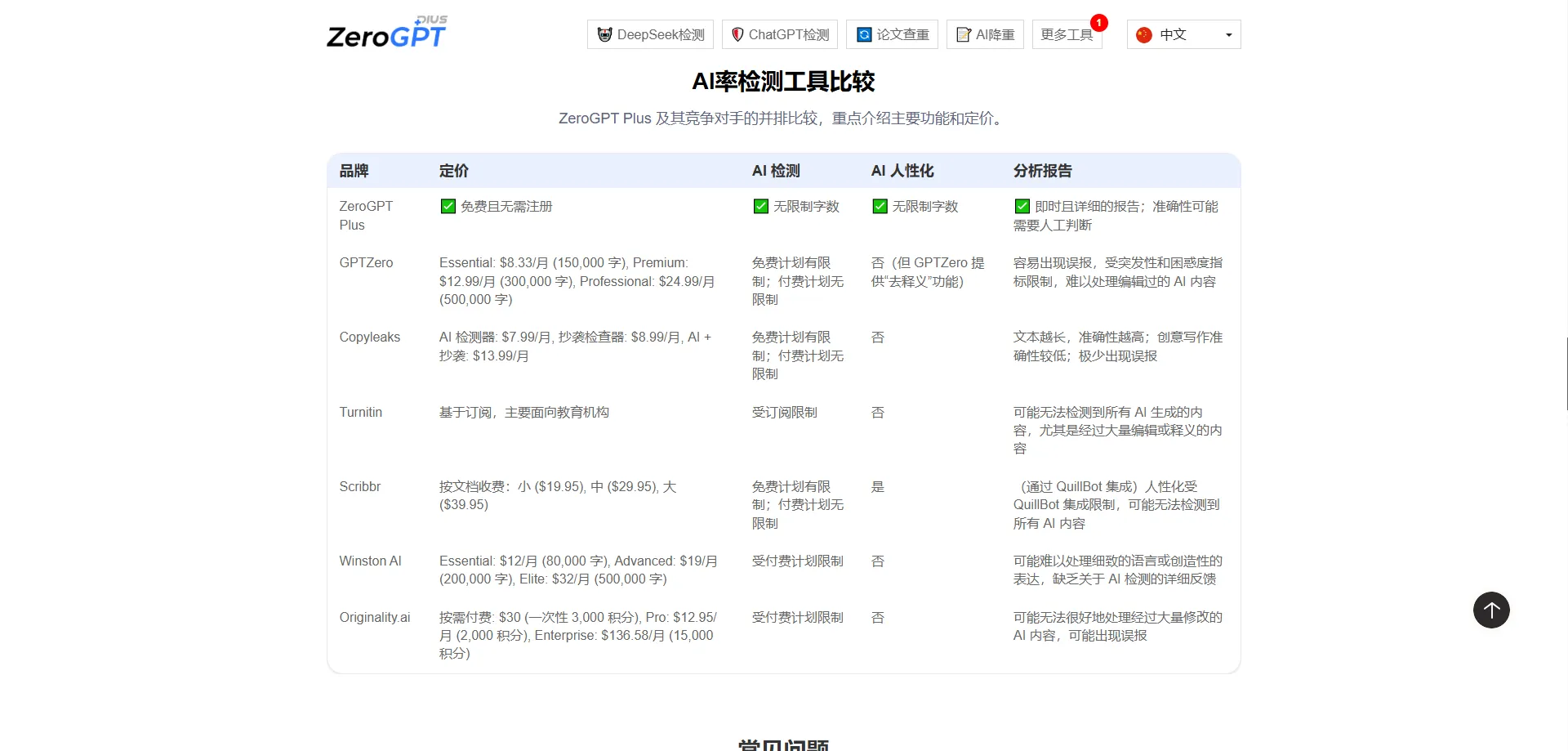This screenshot has height=751, width=1568.
Task: Click the DeepSeek检测 button
Action: tap(649, 34)
